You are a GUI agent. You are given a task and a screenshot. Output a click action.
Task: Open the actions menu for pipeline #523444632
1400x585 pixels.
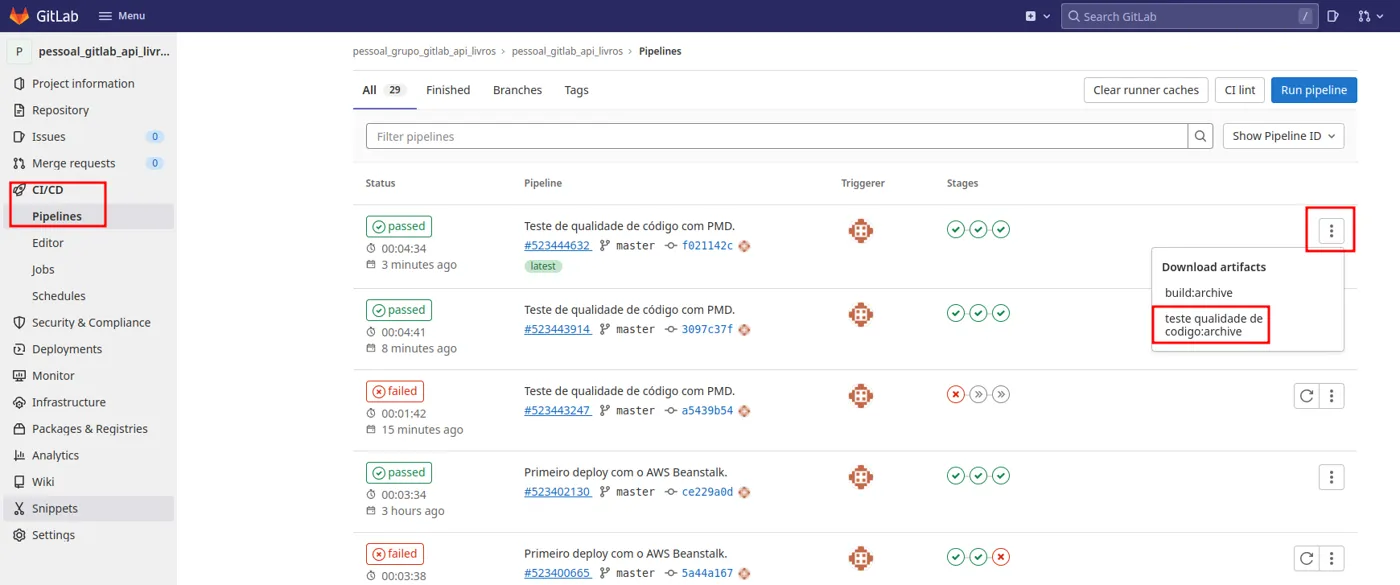(1331, 231)
